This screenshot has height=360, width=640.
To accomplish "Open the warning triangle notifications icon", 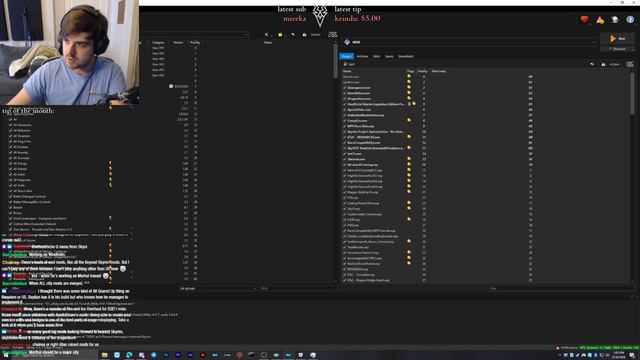I will pos(600,20).
